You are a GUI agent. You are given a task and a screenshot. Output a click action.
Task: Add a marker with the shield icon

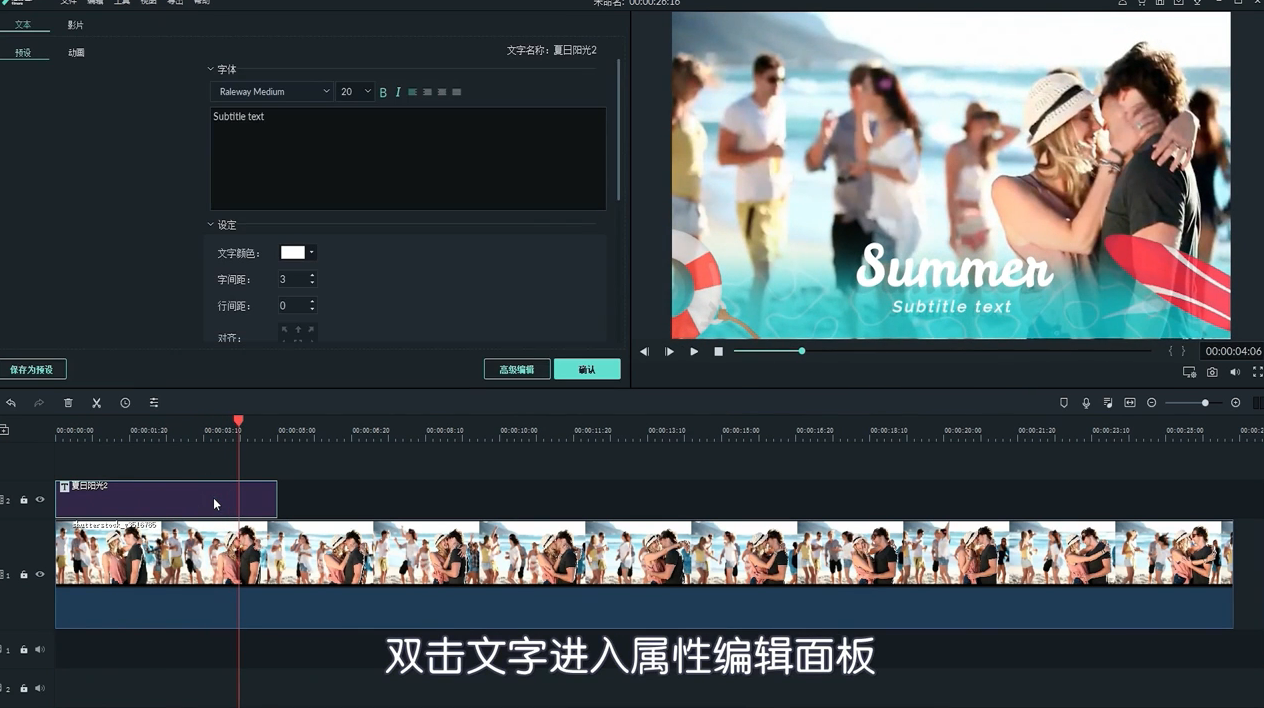1064,403
